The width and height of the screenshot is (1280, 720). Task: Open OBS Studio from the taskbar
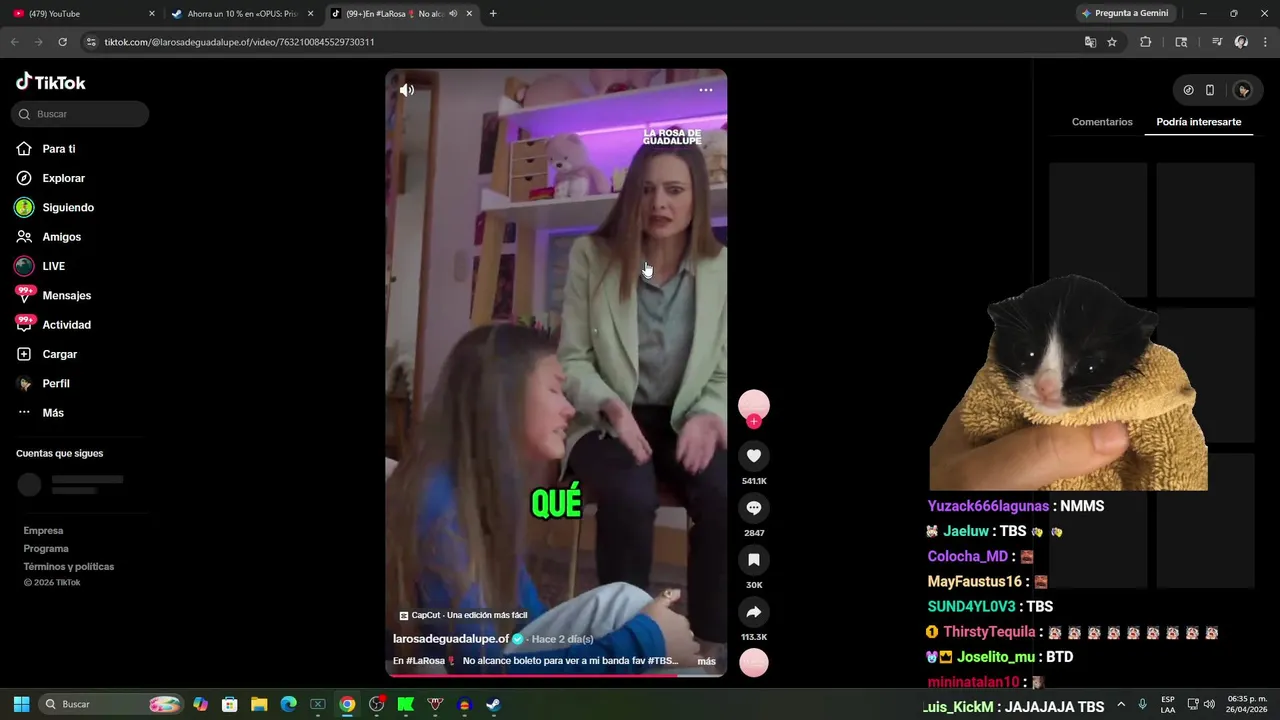[376, 704]
